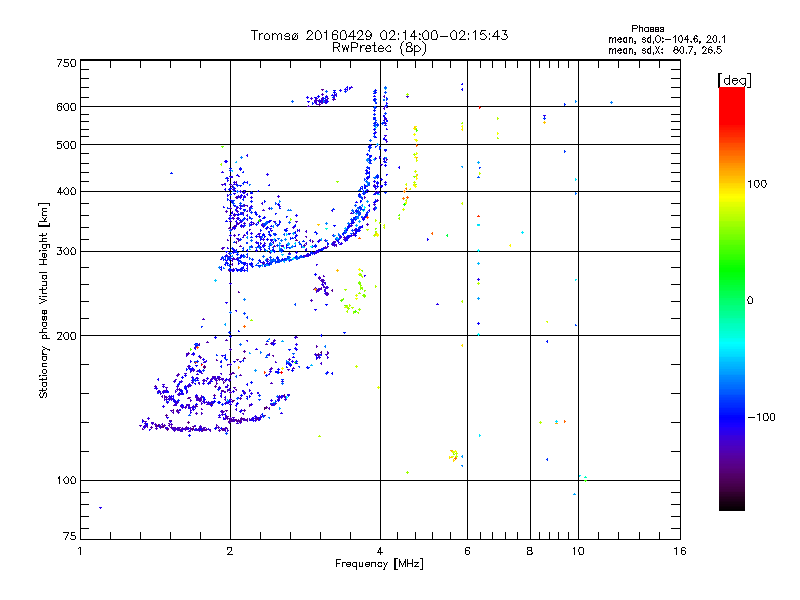Click the 'RwPretec (8p)' subtitle

click(379, 48)
